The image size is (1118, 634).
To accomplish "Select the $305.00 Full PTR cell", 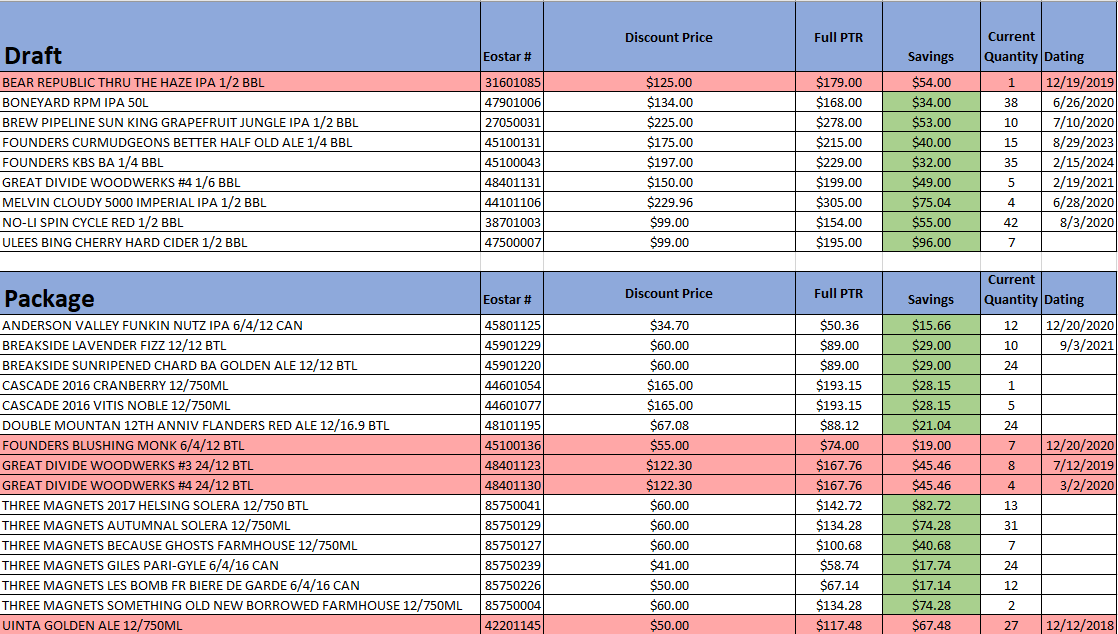I will [x=838, y=202].
